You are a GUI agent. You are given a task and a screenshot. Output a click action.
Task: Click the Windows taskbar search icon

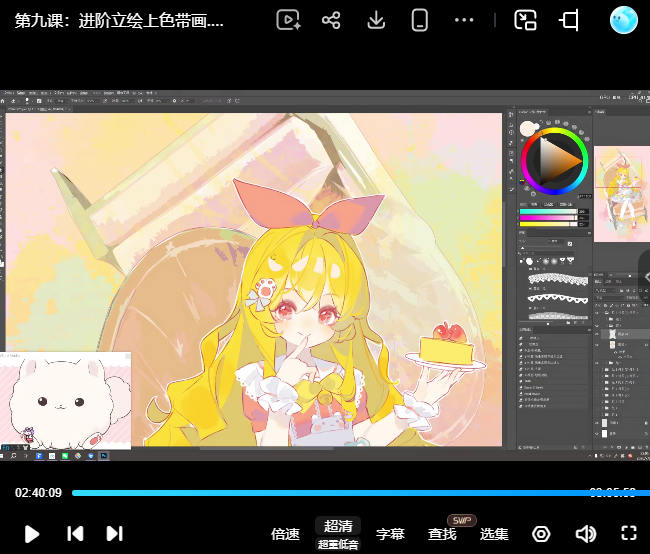click(x=13, y=456)
